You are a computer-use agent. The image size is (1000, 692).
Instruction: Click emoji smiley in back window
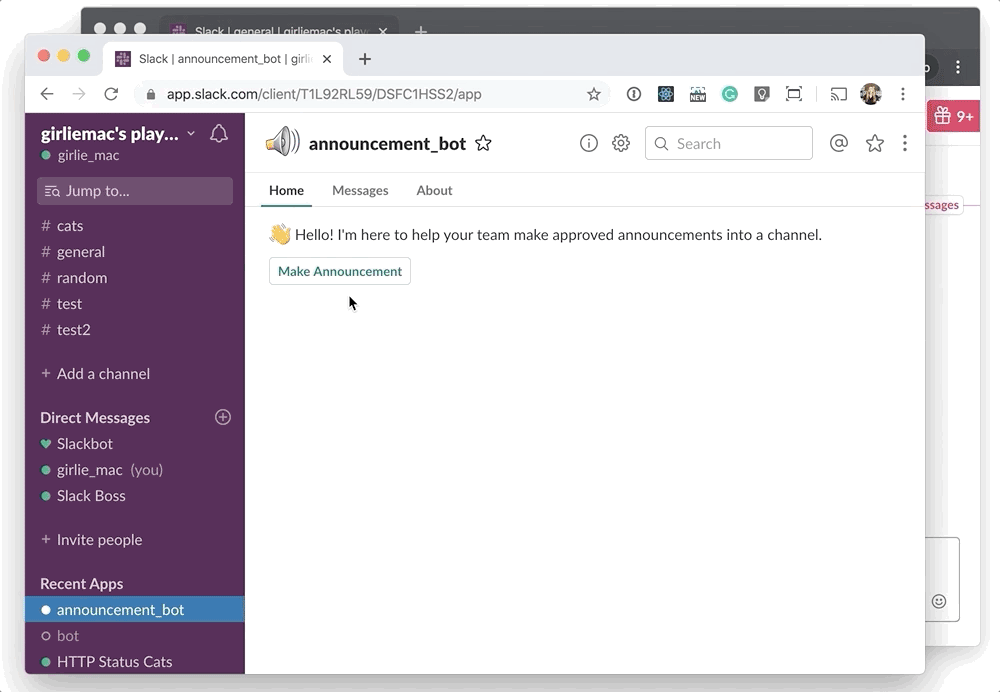(x=939, y=601)
